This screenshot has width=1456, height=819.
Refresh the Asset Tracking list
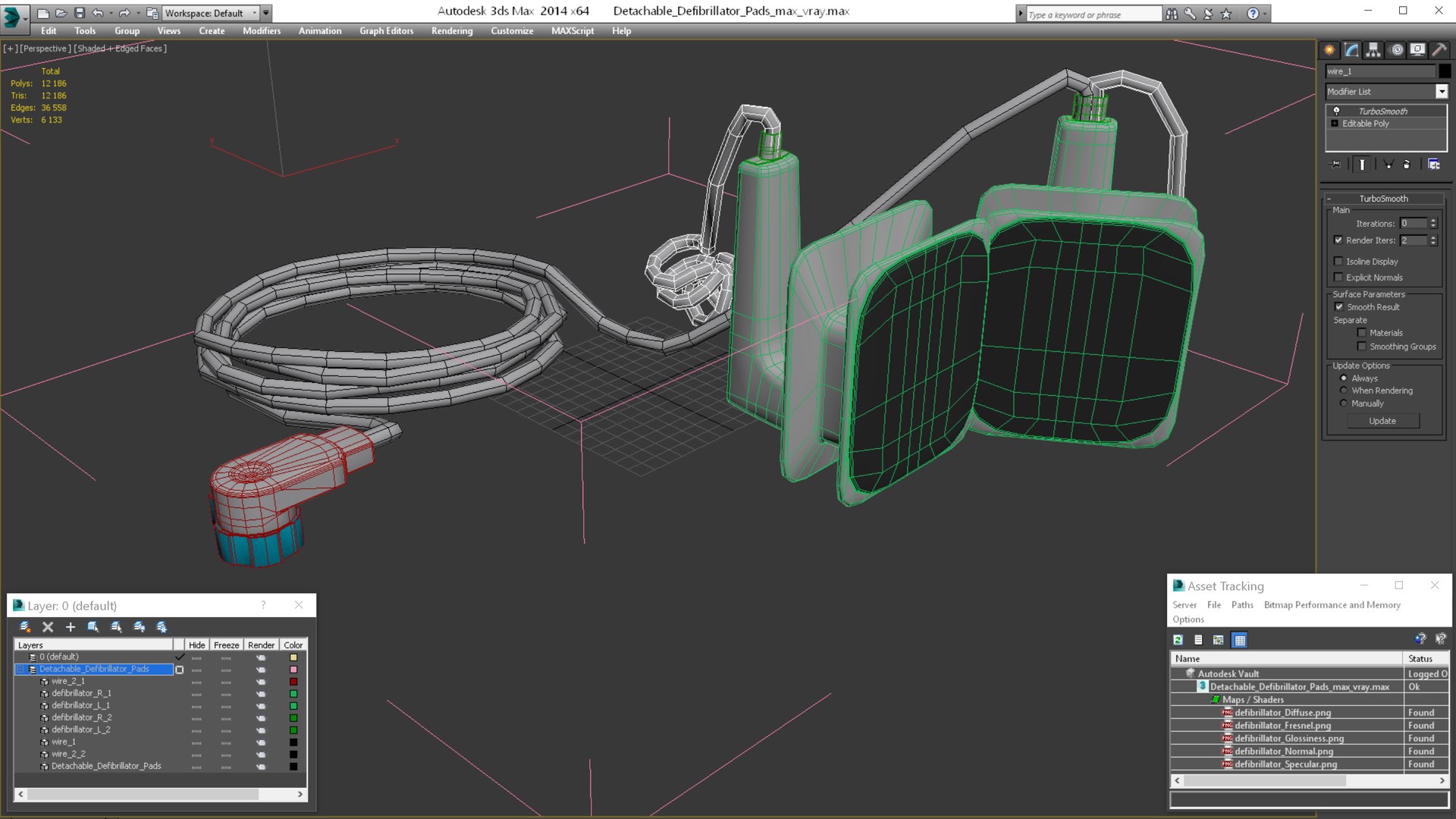(x=1178, y=640)
